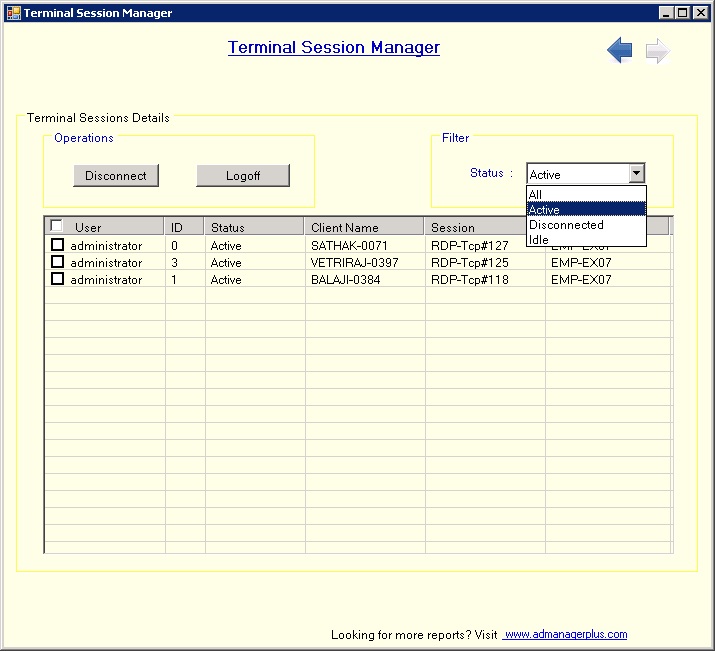715x651 pixels.
Task: Choose the highlighted Active list option
Action: click(586, 209)
